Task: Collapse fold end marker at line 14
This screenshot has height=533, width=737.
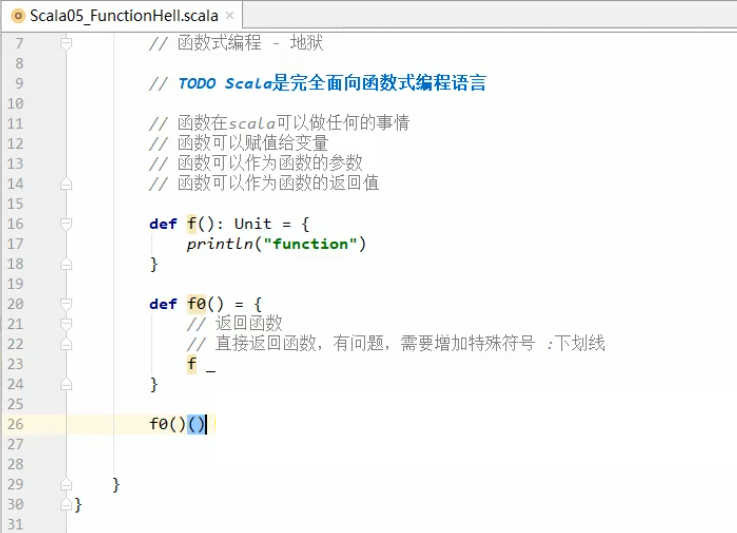Action: 66,184
